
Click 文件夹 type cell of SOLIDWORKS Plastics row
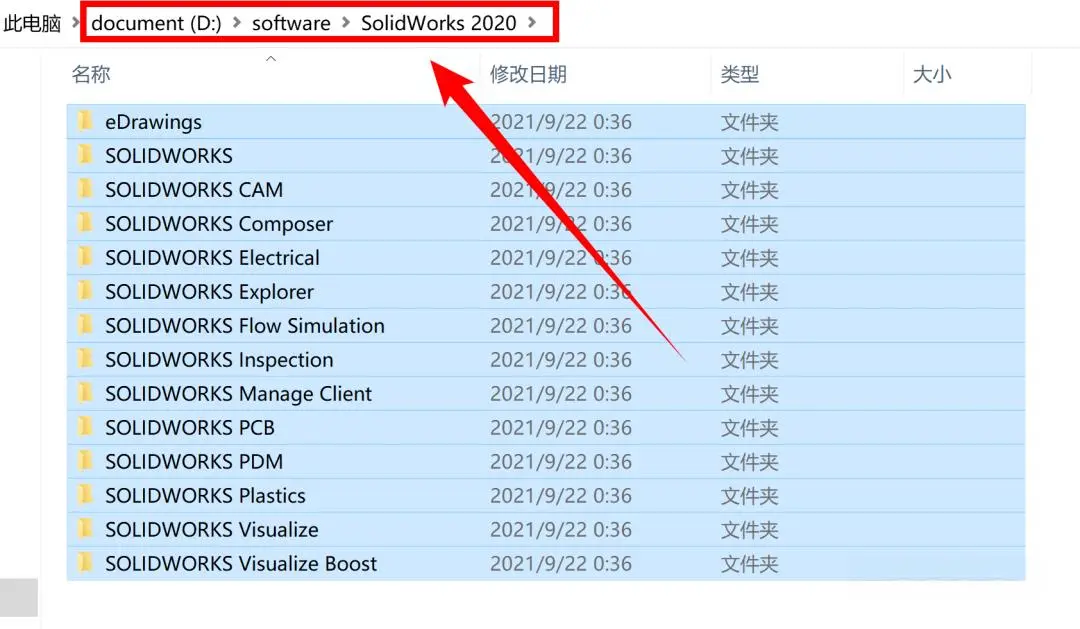(749, 495)
